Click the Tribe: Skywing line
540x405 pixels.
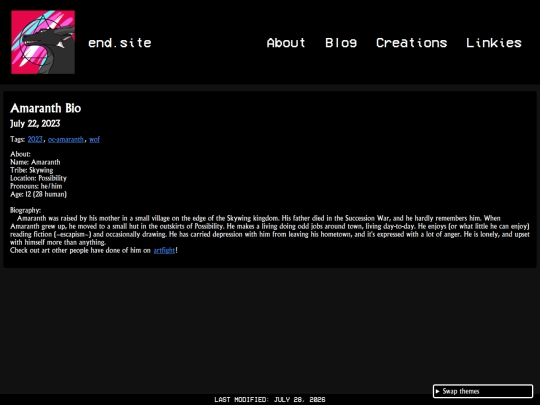[32, 170]
